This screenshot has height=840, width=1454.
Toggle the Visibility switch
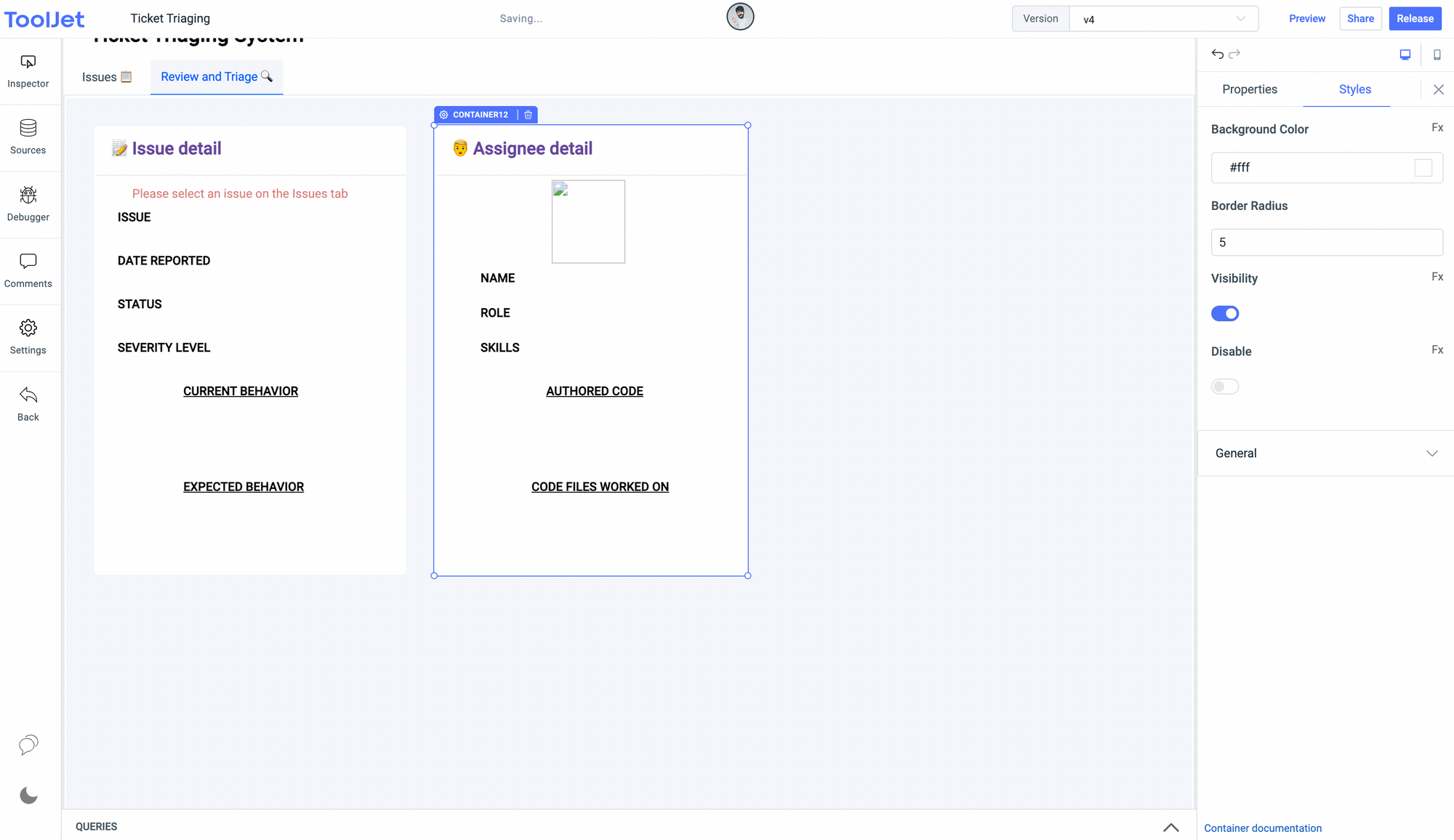coord(1225,313)
